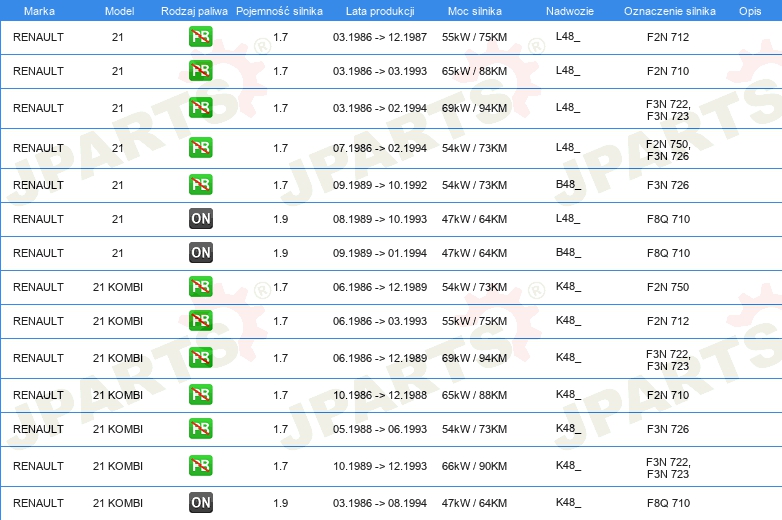The height and width of the screenshot is (520, 782).
Task: Click F3N 722, F3N 723 in 66kW row
Action: [668, 468]
